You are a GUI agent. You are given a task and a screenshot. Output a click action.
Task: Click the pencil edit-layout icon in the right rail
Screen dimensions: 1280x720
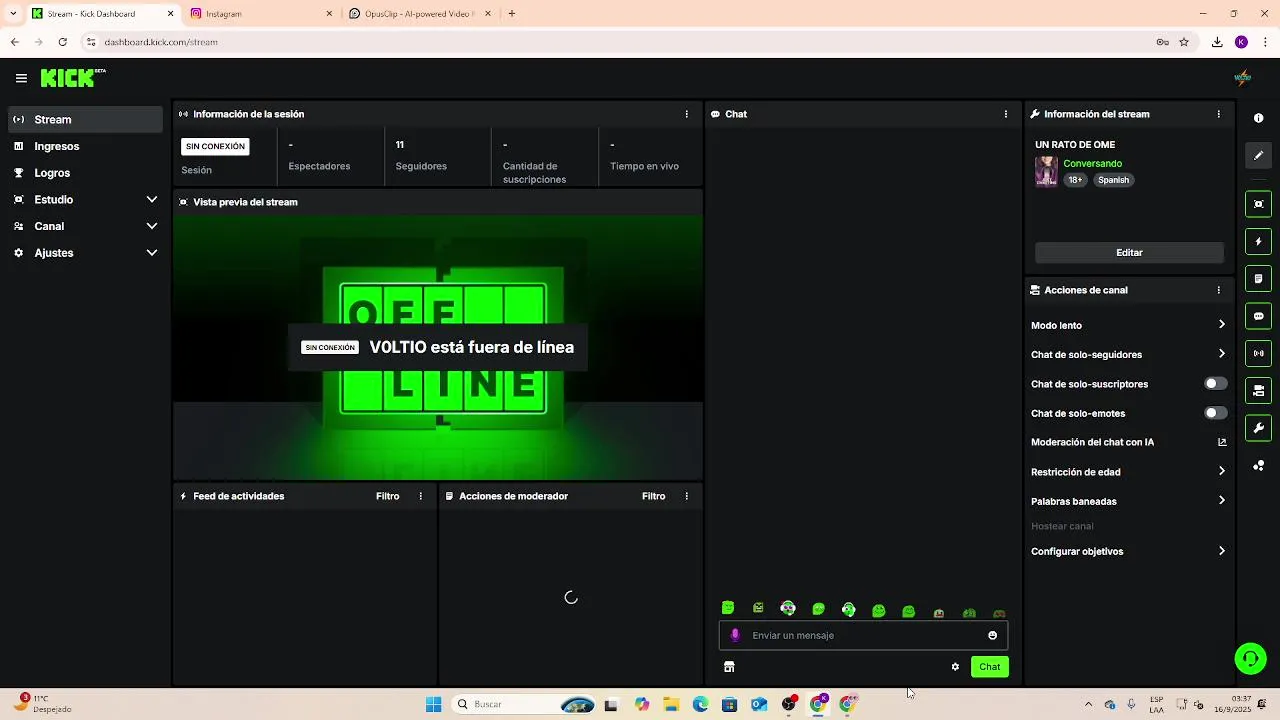[x=1258, y=155]
